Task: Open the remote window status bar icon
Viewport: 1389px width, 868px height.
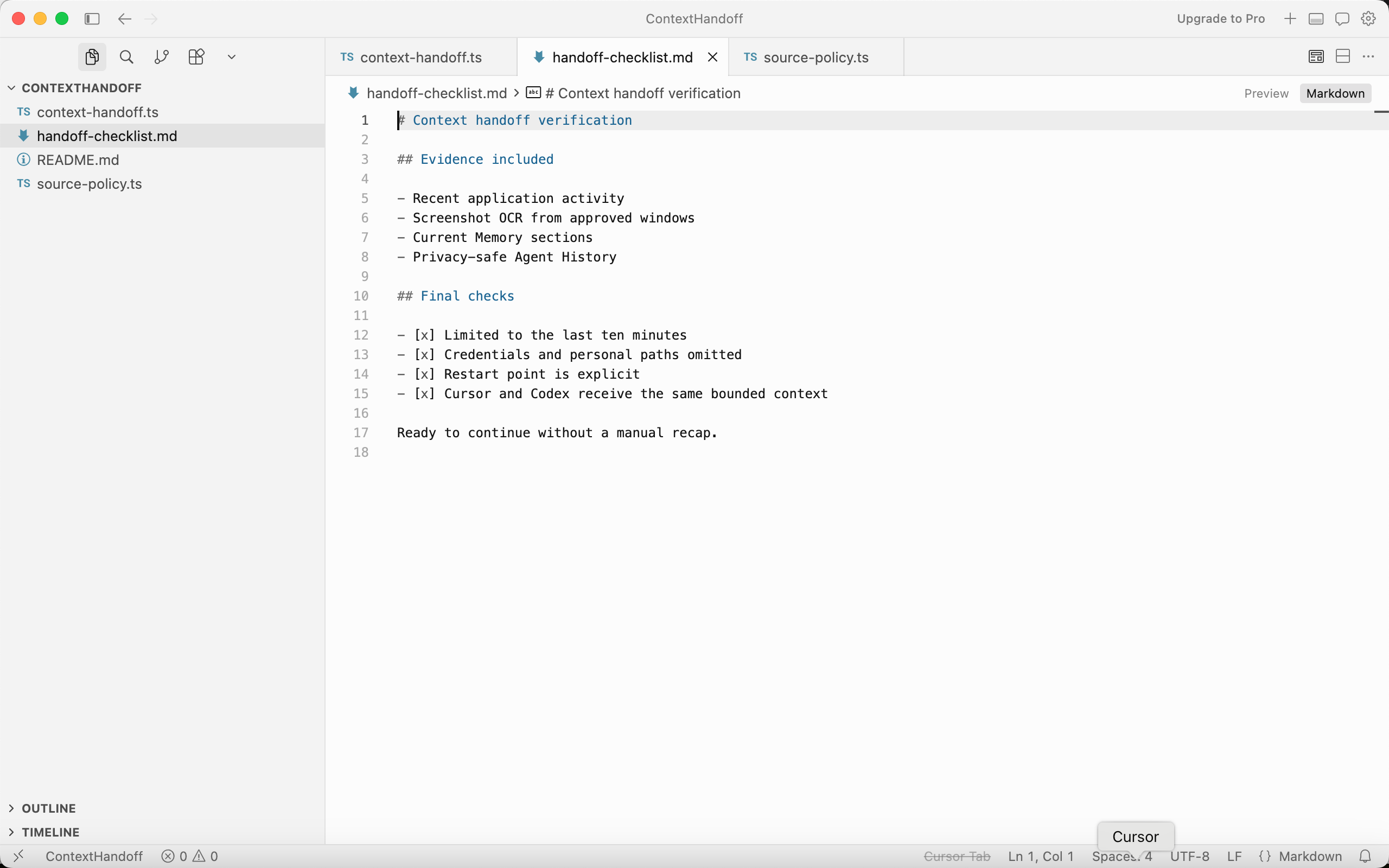Action: [x=18, y=856]
